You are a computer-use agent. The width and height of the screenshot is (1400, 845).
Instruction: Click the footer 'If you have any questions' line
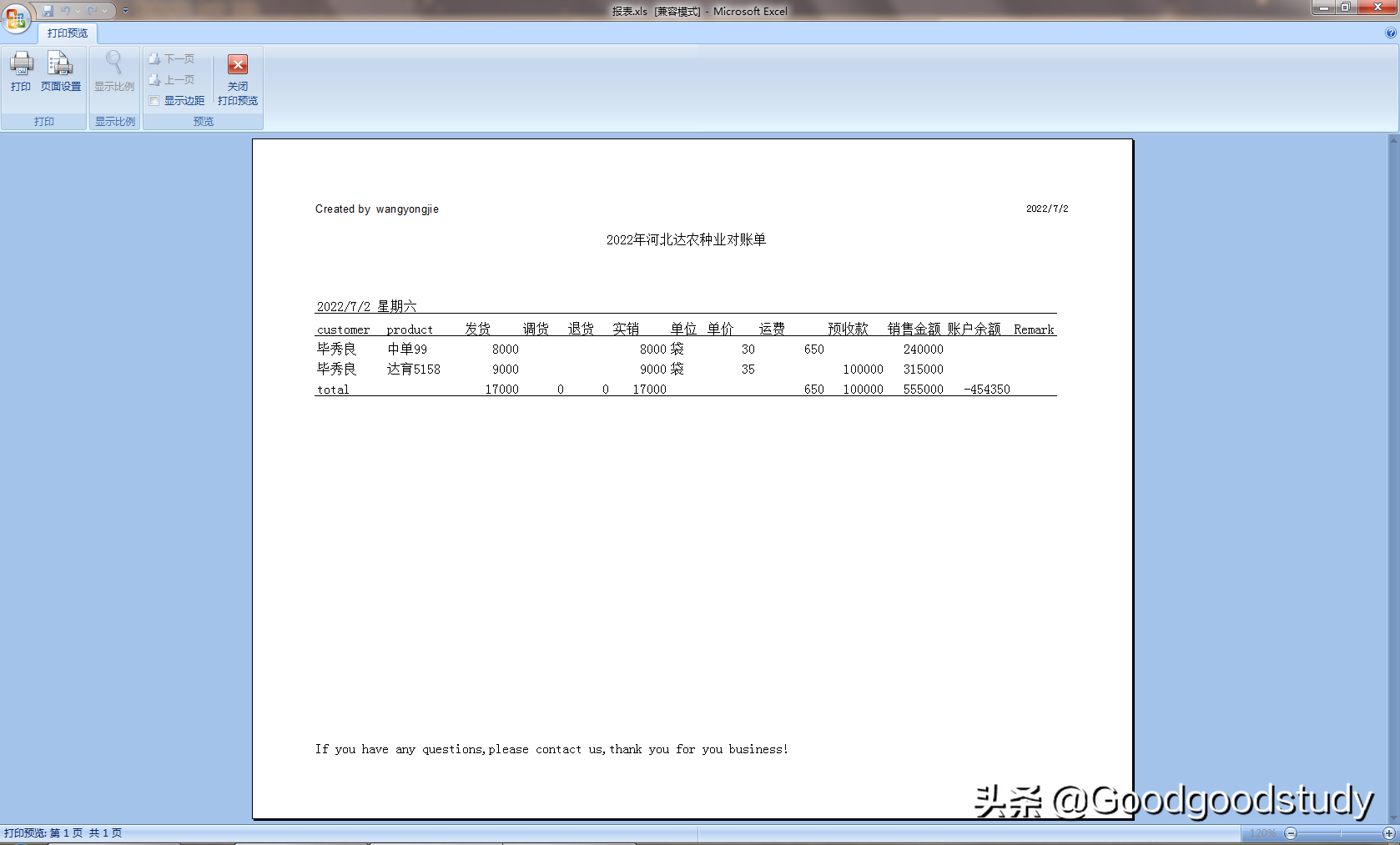pos(551,749)
